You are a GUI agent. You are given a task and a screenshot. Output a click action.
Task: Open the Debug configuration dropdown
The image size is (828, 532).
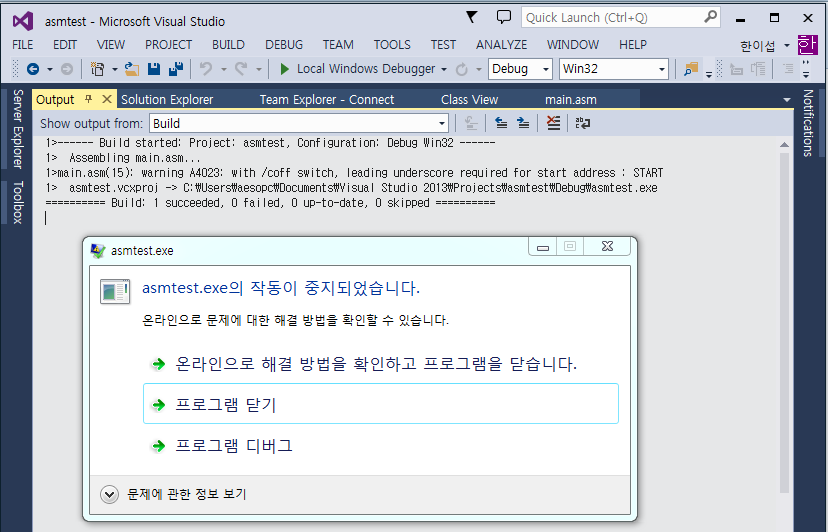[x=520, y=69]
